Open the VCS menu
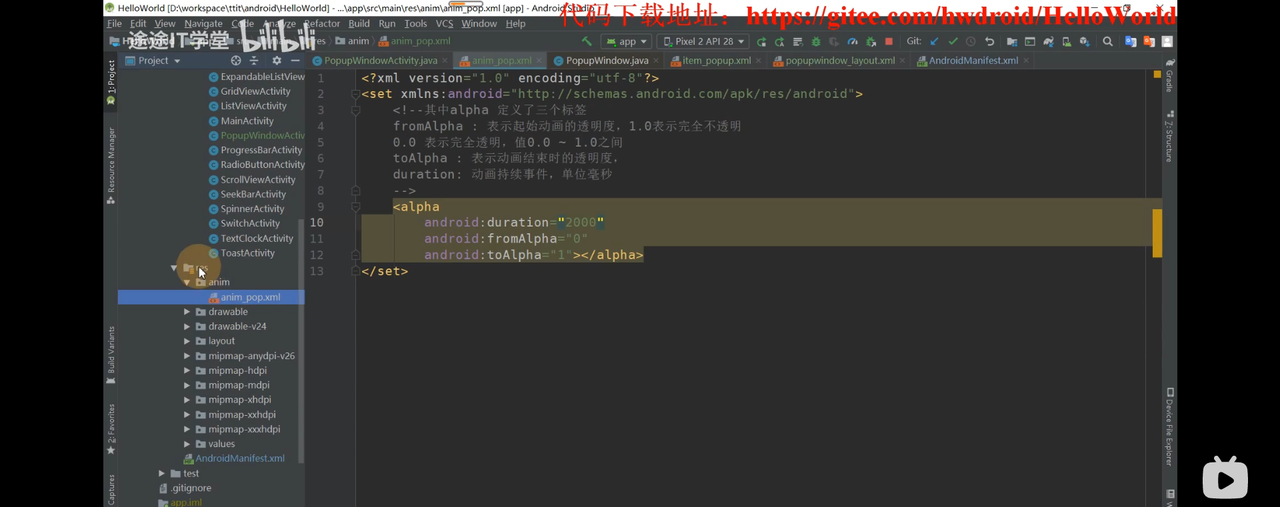Screen dimensions: 1280x507 (444, 23)
